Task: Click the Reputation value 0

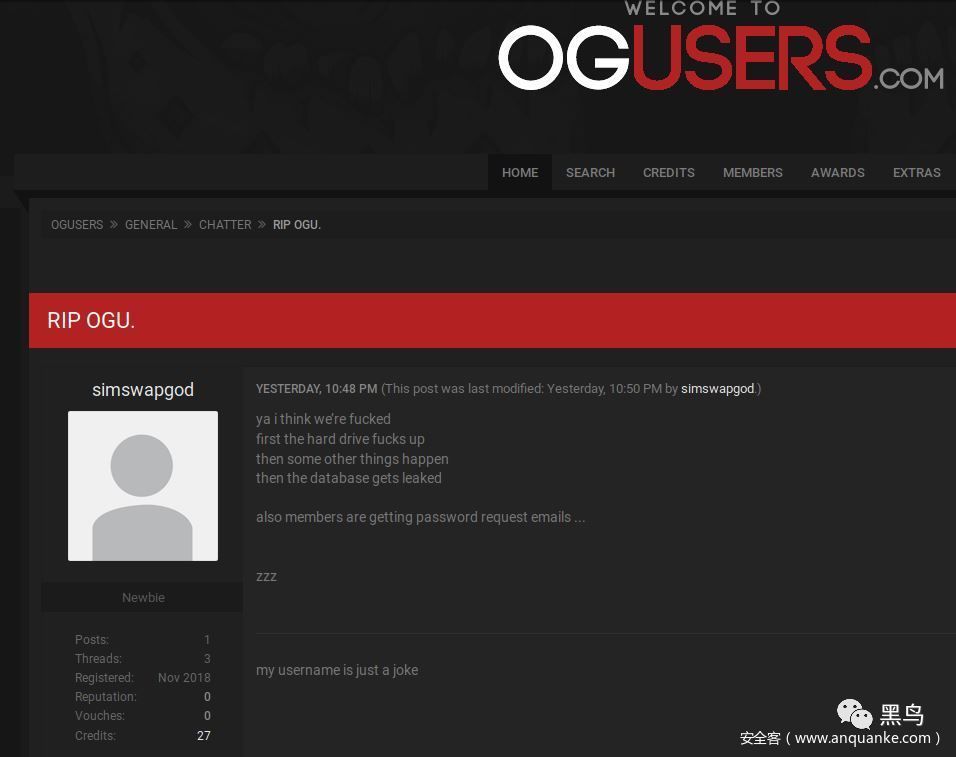Action: pos(207,697)
